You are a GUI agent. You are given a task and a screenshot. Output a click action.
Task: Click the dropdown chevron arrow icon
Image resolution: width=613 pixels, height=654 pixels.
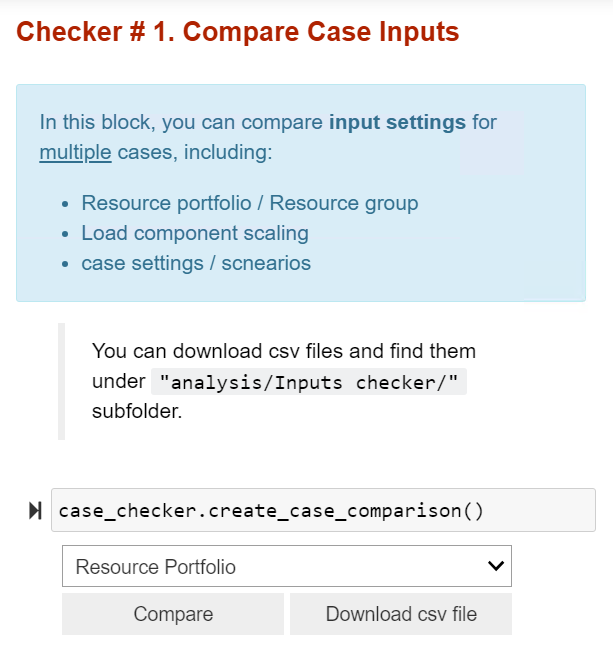pyautogui.click(x=496, y=566)
